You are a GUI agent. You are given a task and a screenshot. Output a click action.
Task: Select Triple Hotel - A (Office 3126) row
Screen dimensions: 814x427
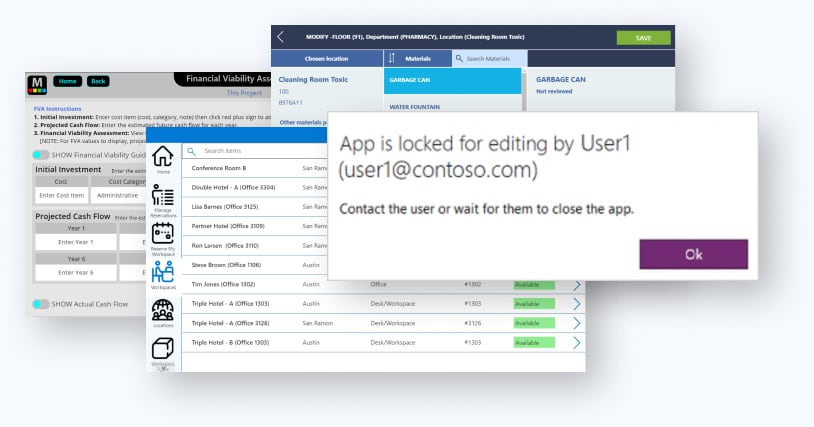(384, 323)
